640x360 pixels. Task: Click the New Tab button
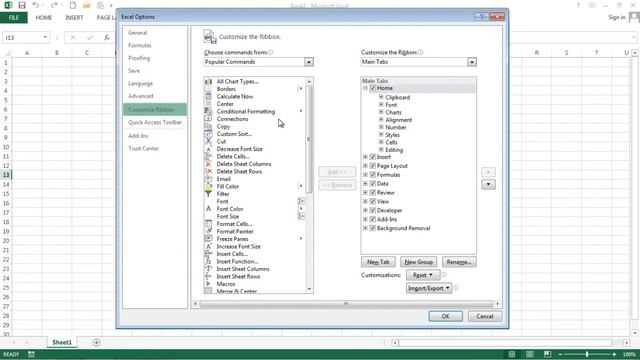coord(378,262)
